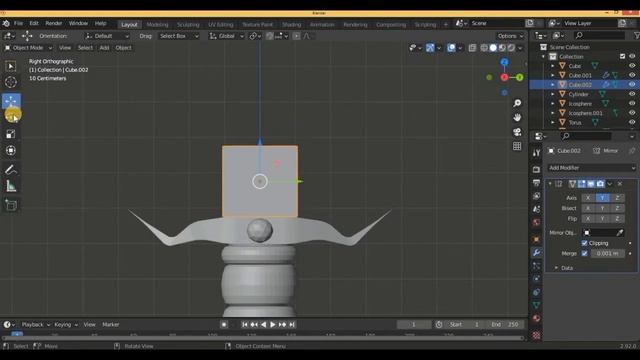Toggle X-ray view in viewport header
The width and height of the screenshot is (640, 360).
pyautogui.click(x=472, y=48)
